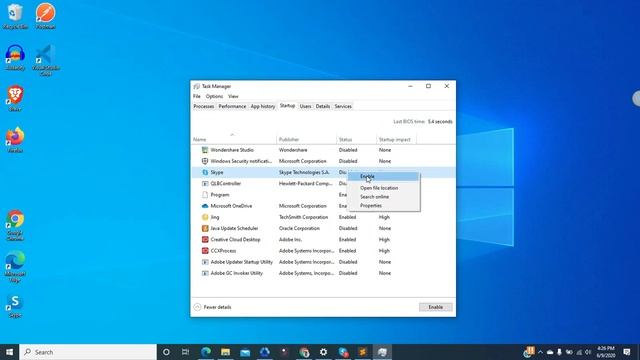Select the Startup tab
The image size is (640, 360).
(x=287, y=106)
